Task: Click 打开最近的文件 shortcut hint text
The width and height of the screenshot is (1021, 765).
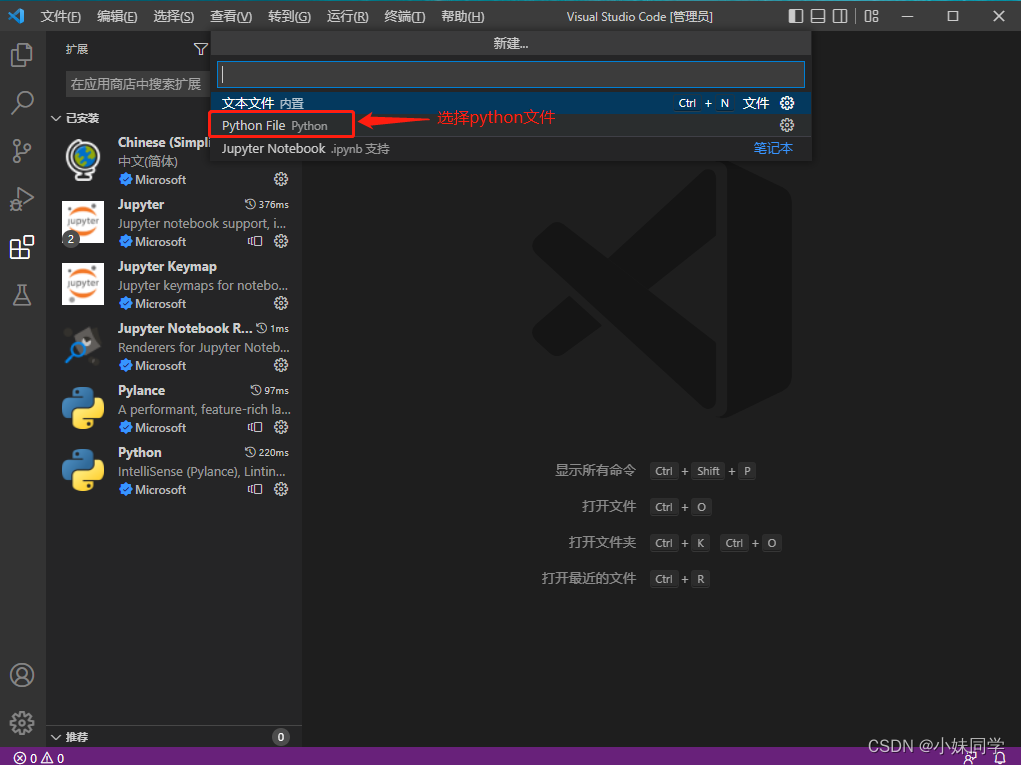Action: pyautogui.click(x=589, y=578)
